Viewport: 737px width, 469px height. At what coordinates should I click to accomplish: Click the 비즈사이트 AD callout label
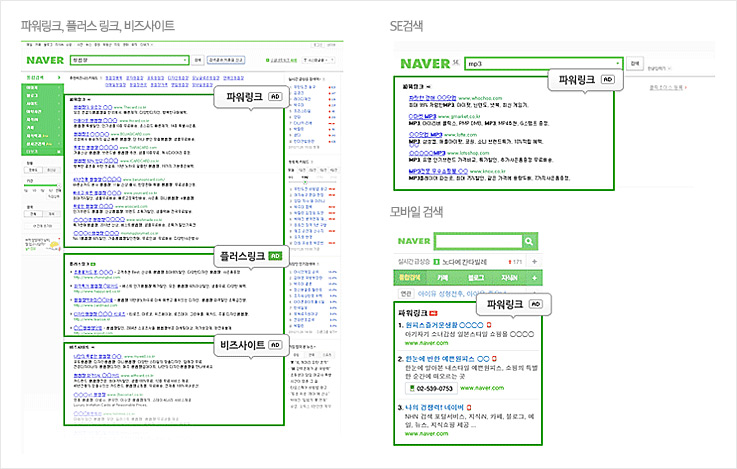pyautogui.click(x=251, y=345)
